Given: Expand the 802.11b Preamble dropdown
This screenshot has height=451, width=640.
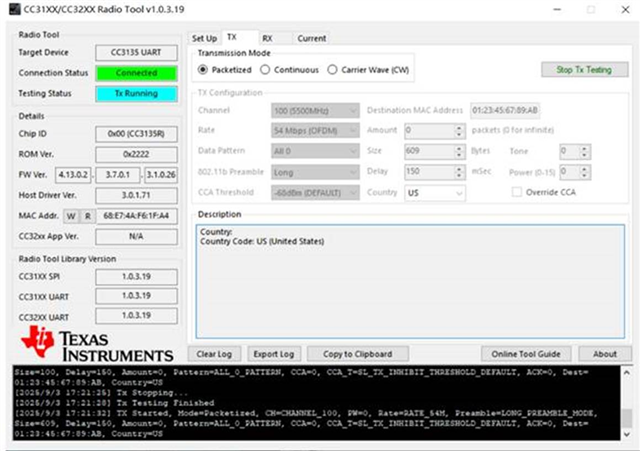Looking at the screenshot, I should [315, 172].
